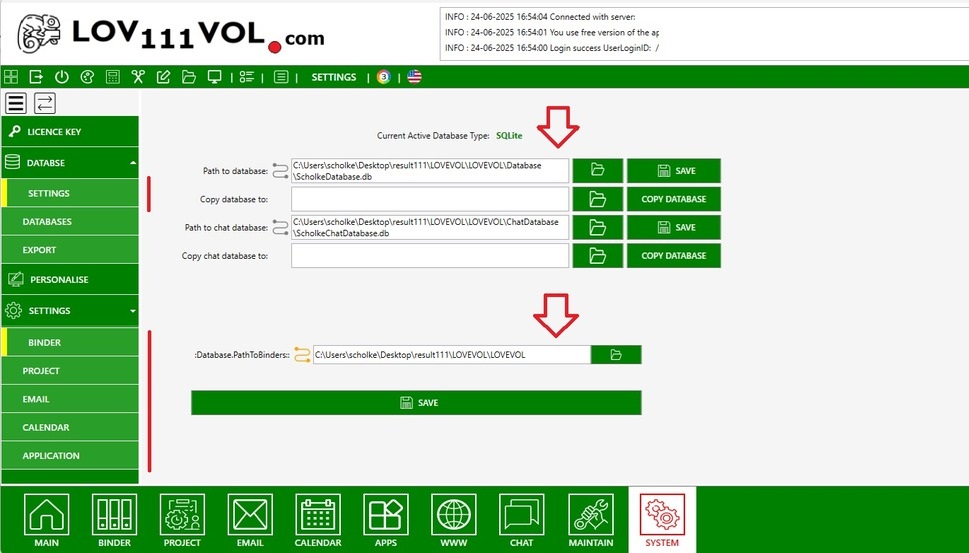Click the text lines document icon
The height and width of the screenshot is (553, 969).
[281, 77]
